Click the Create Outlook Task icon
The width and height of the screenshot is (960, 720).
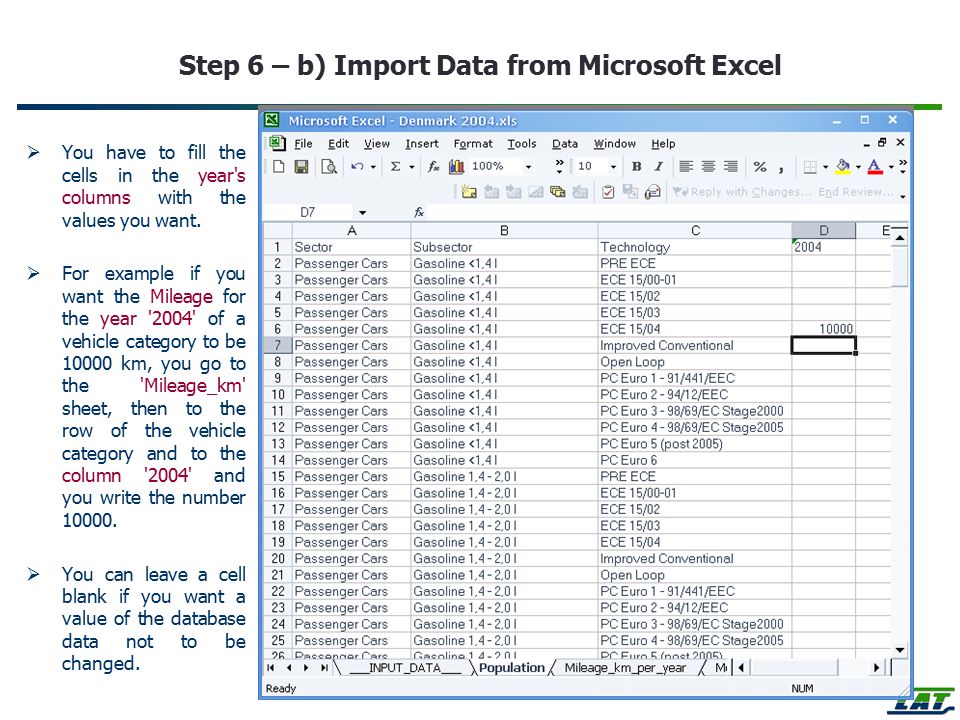608,192
